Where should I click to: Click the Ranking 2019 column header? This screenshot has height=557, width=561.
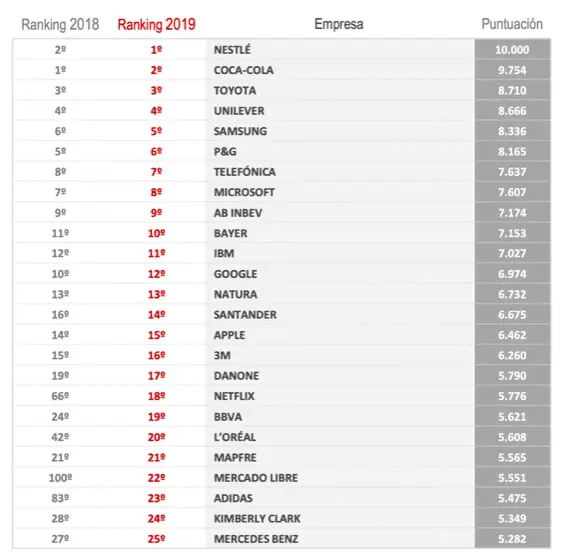pyautogui.click(x=156, y=24)
